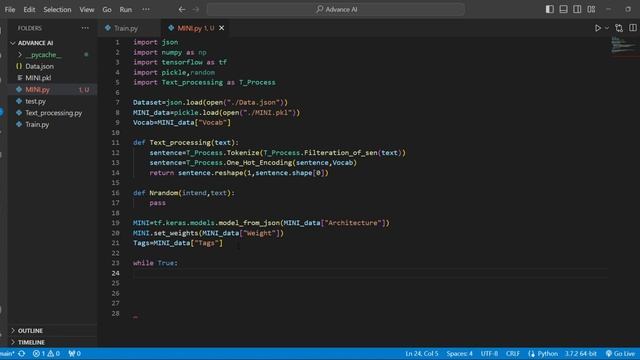Switch to the Train.py editor tab

tap(126, 28)
